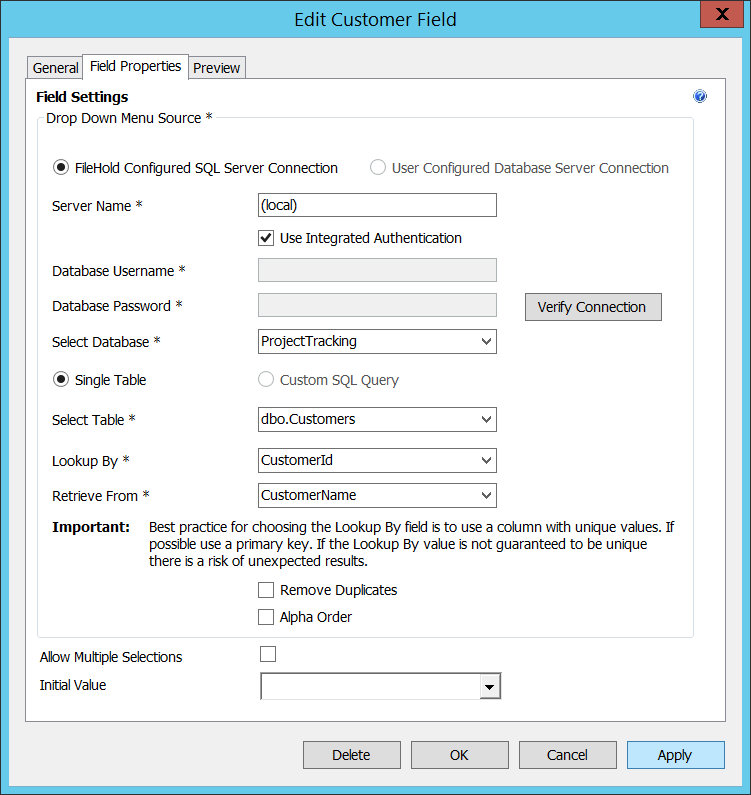Close the Edit Customer Field dialog
The image size is (751, 795).
722,14
